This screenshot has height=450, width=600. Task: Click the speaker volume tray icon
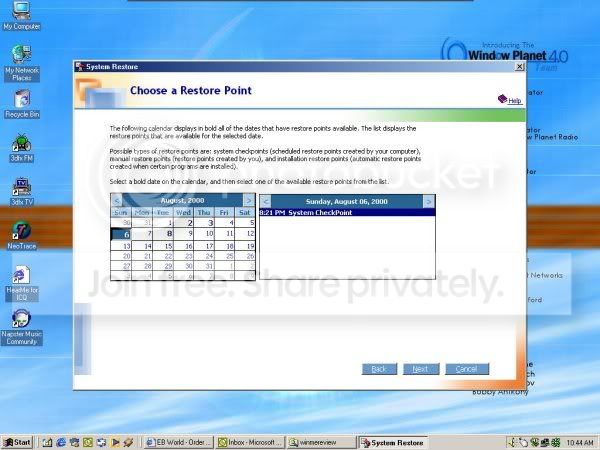[512, 442]
